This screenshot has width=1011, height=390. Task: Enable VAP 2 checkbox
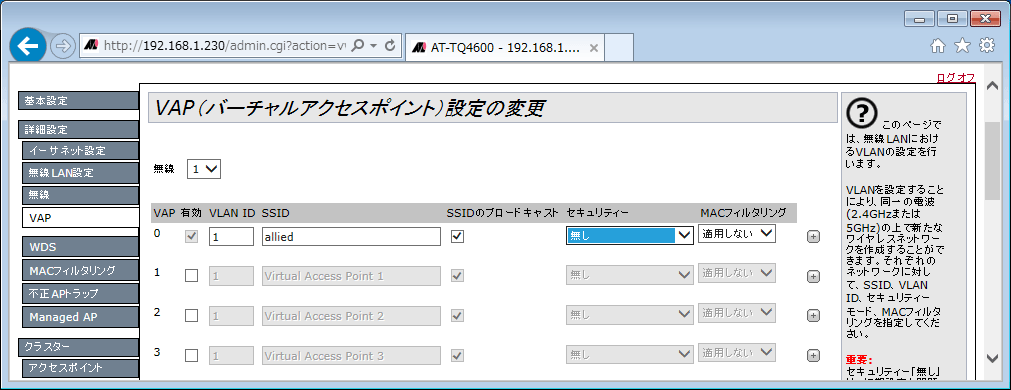(191, 316)
